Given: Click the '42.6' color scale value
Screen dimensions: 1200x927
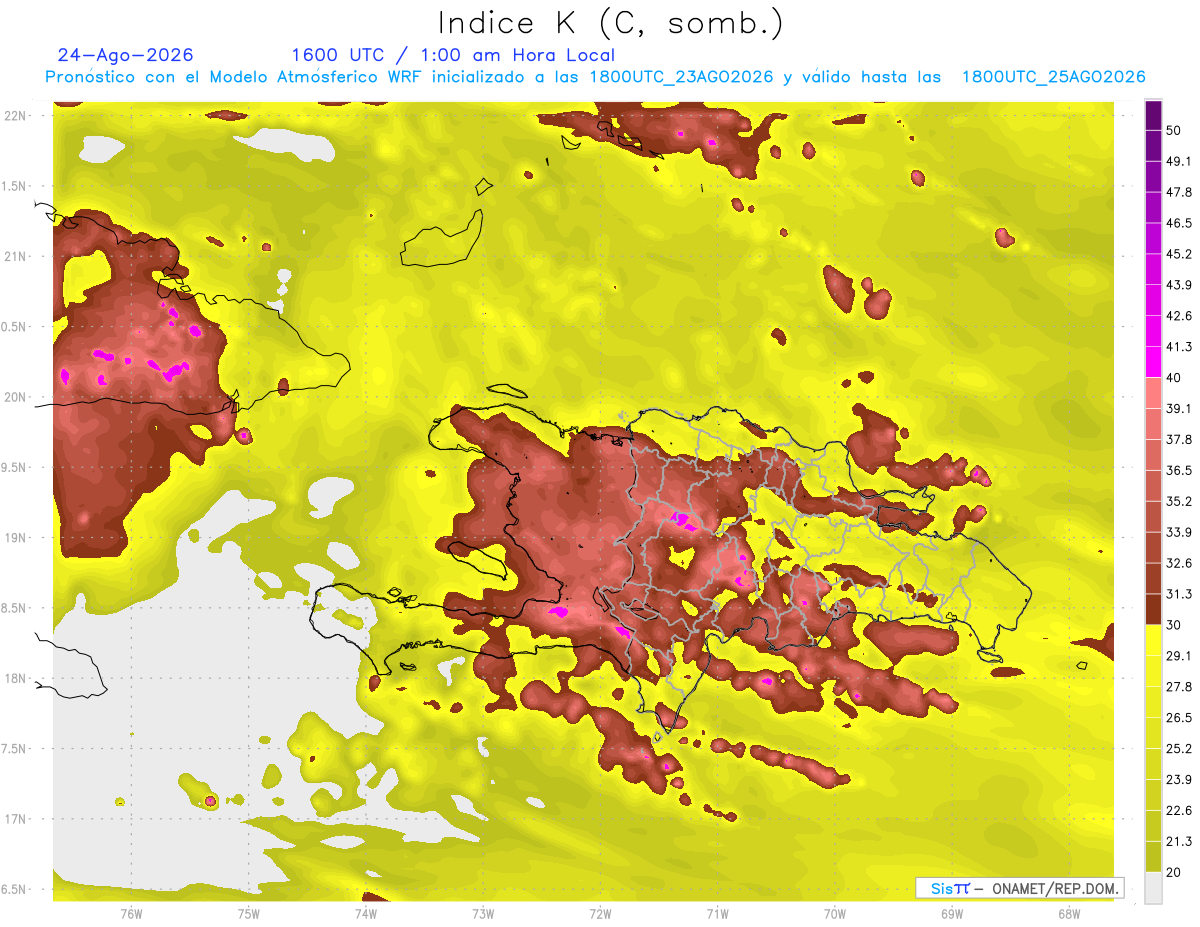Looking at the screenshot, I should click(1179, 316).
